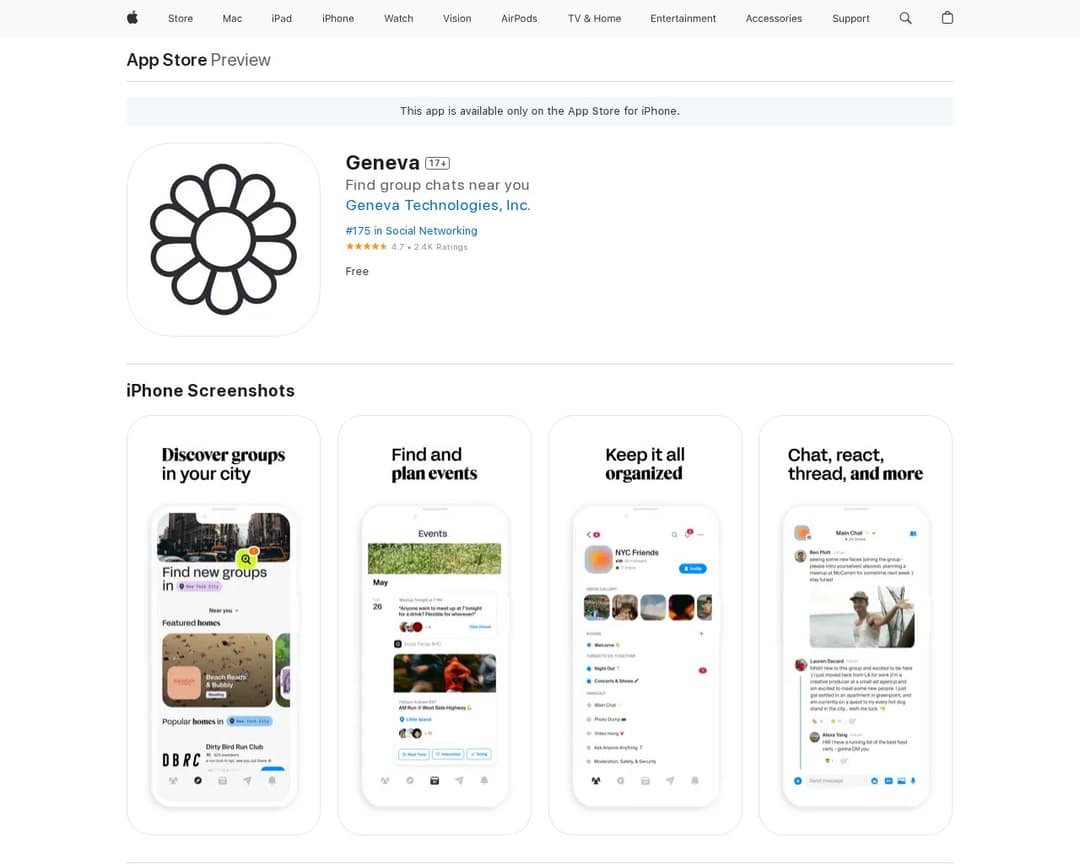Go to AirPods in the navigation bar

pos(519,19)
